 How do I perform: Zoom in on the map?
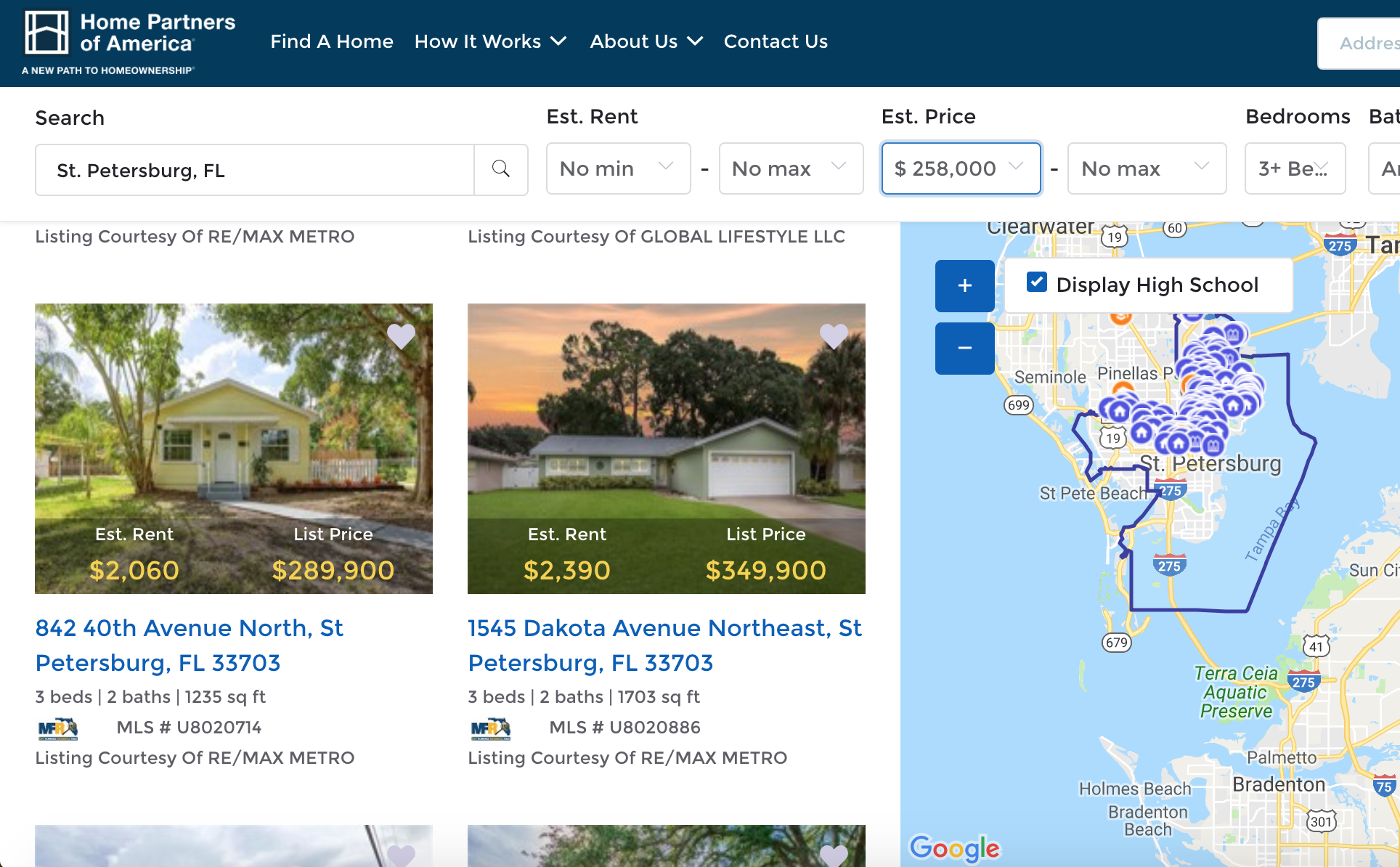coord(964,286)
